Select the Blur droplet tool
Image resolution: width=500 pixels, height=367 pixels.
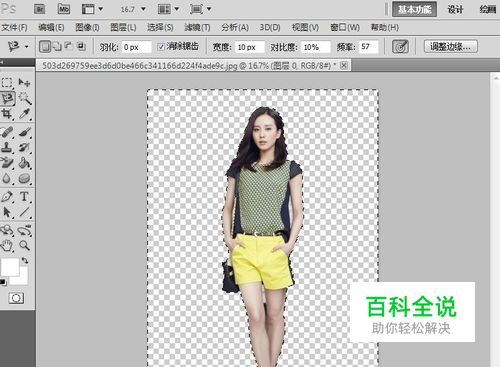[x=7, y=178]
